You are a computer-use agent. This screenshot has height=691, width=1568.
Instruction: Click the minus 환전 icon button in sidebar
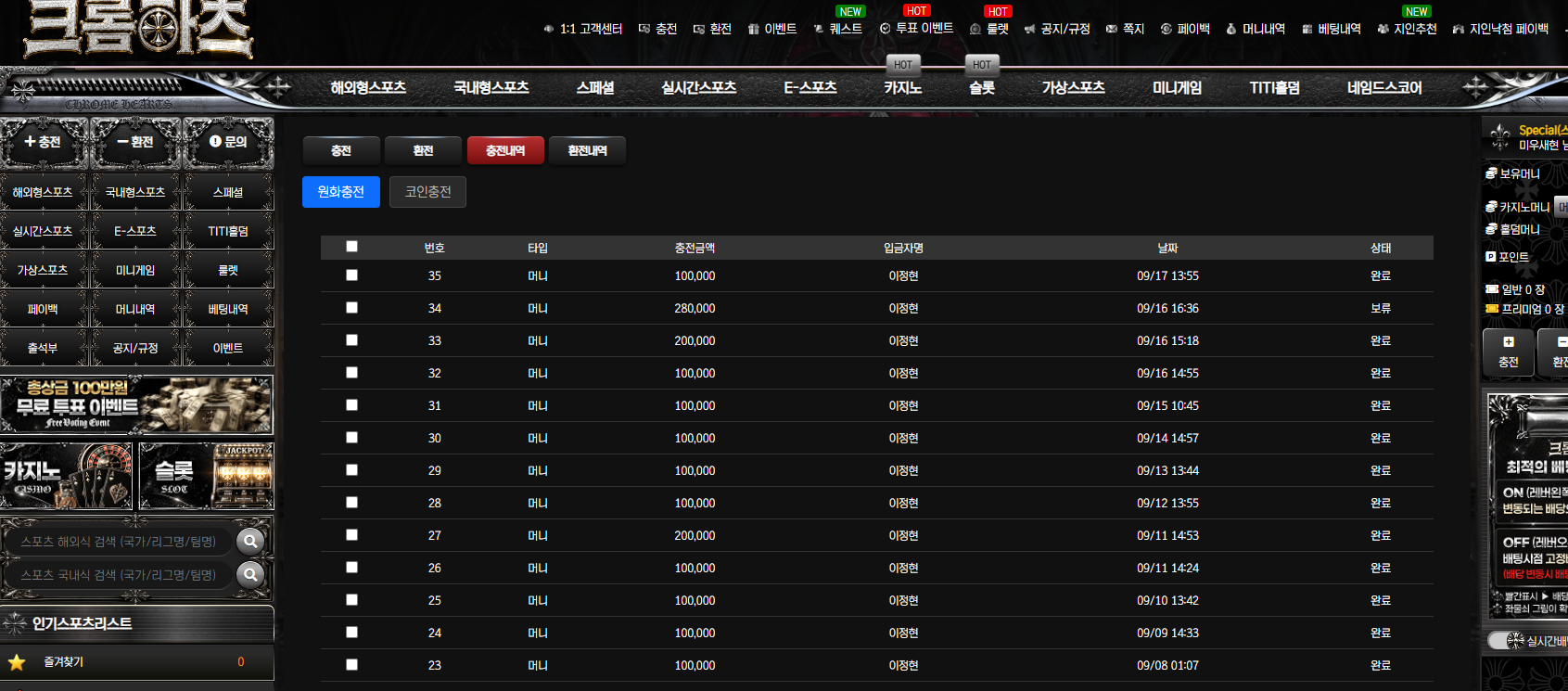tap(135, 142)
